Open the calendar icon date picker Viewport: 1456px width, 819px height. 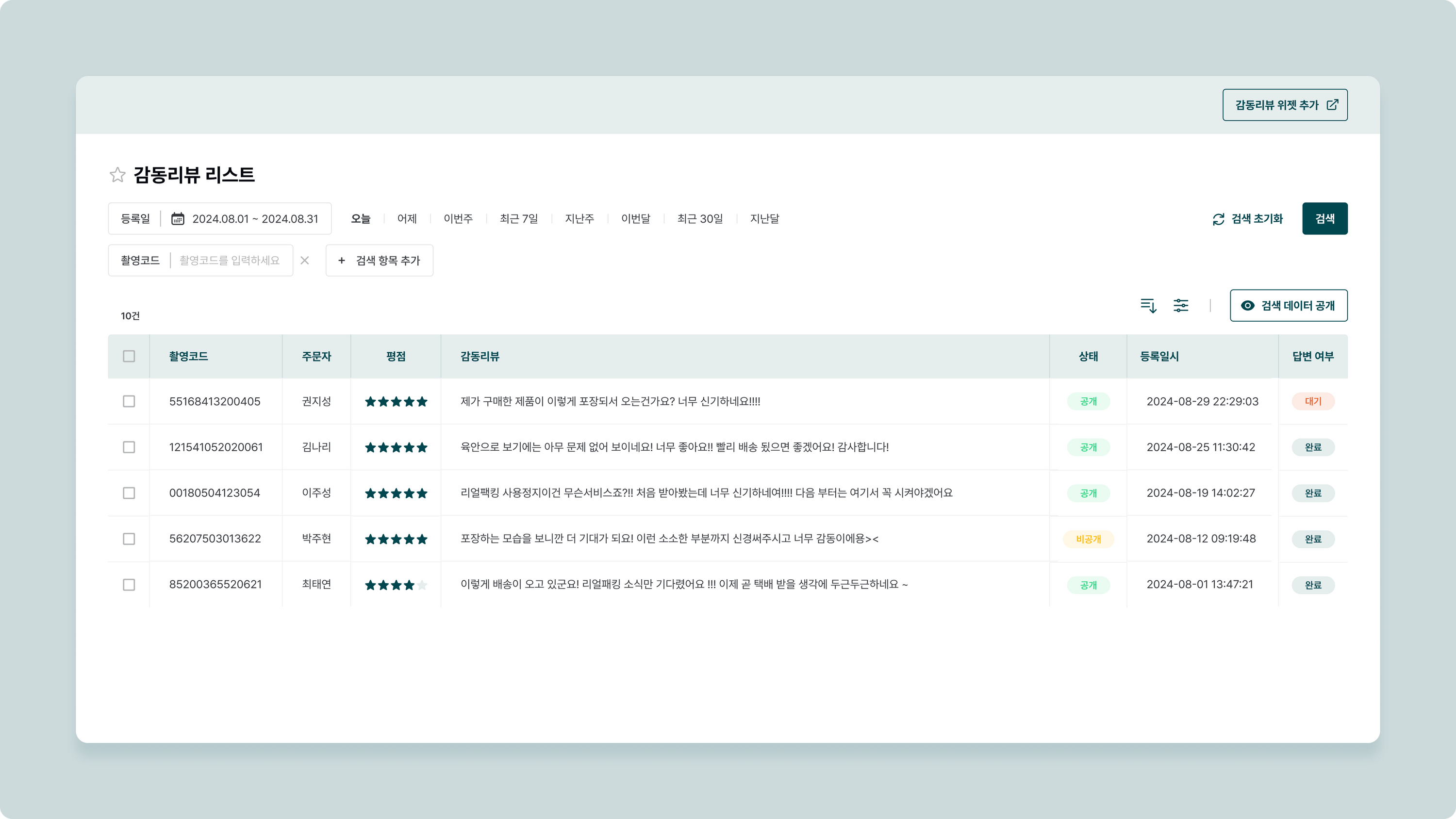178,219
